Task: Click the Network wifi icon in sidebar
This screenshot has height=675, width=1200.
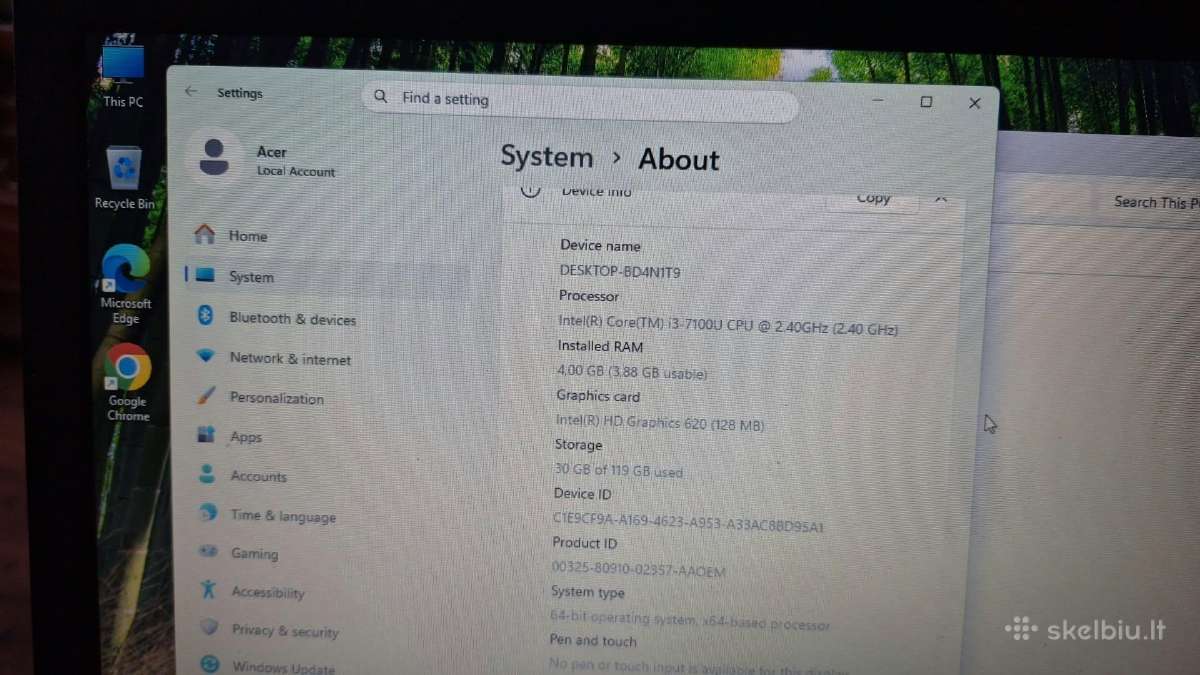Action: click(x=206, y=356)
